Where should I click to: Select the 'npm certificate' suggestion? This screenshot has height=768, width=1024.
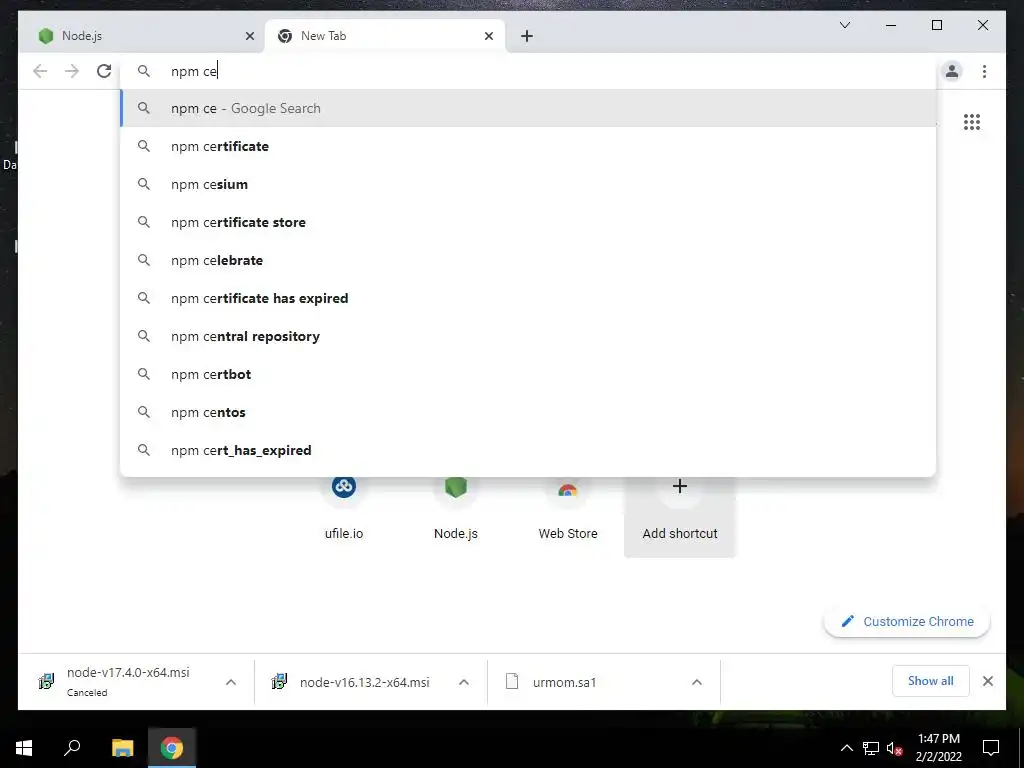click(x=528, y=146)
